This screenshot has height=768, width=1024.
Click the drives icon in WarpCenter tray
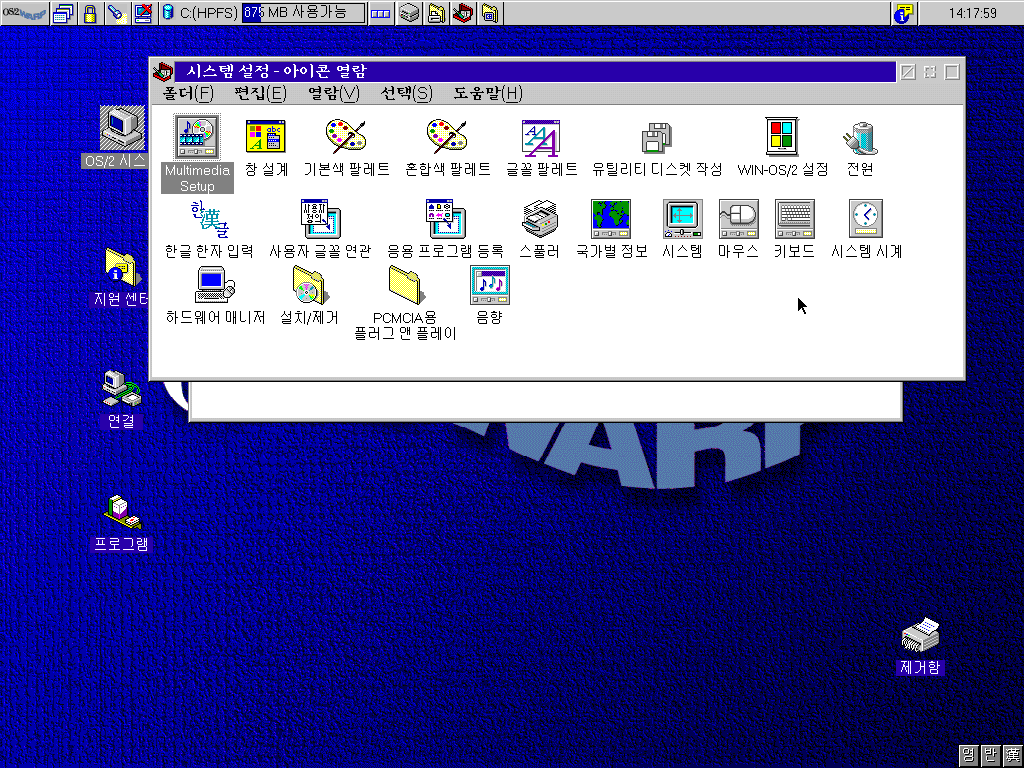tap(409, 13)
